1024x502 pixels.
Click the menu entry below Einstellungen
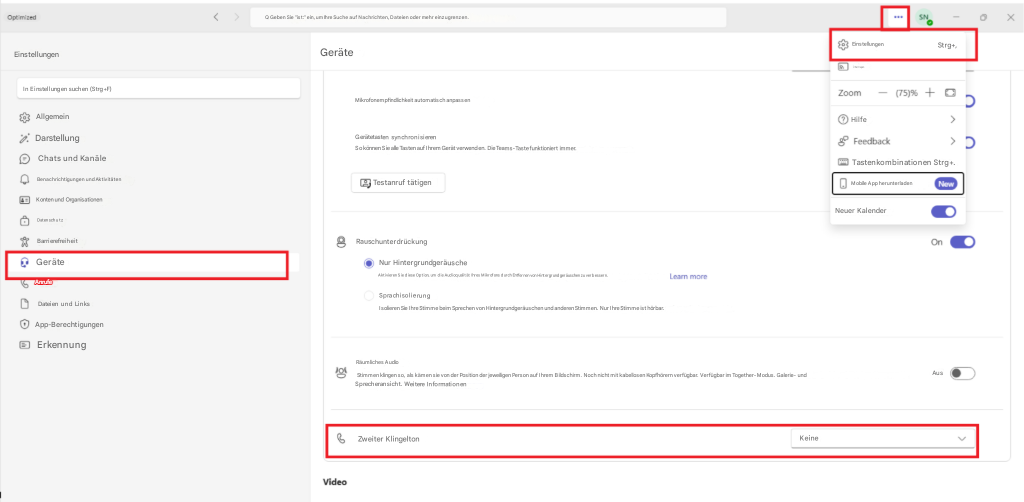click(x=897, y=67)
